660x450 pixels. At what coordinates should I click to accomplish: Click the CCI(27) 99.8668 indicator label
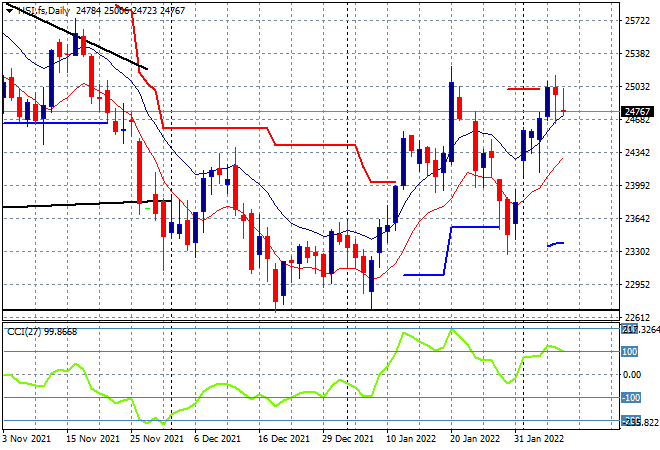coord(42,332)
